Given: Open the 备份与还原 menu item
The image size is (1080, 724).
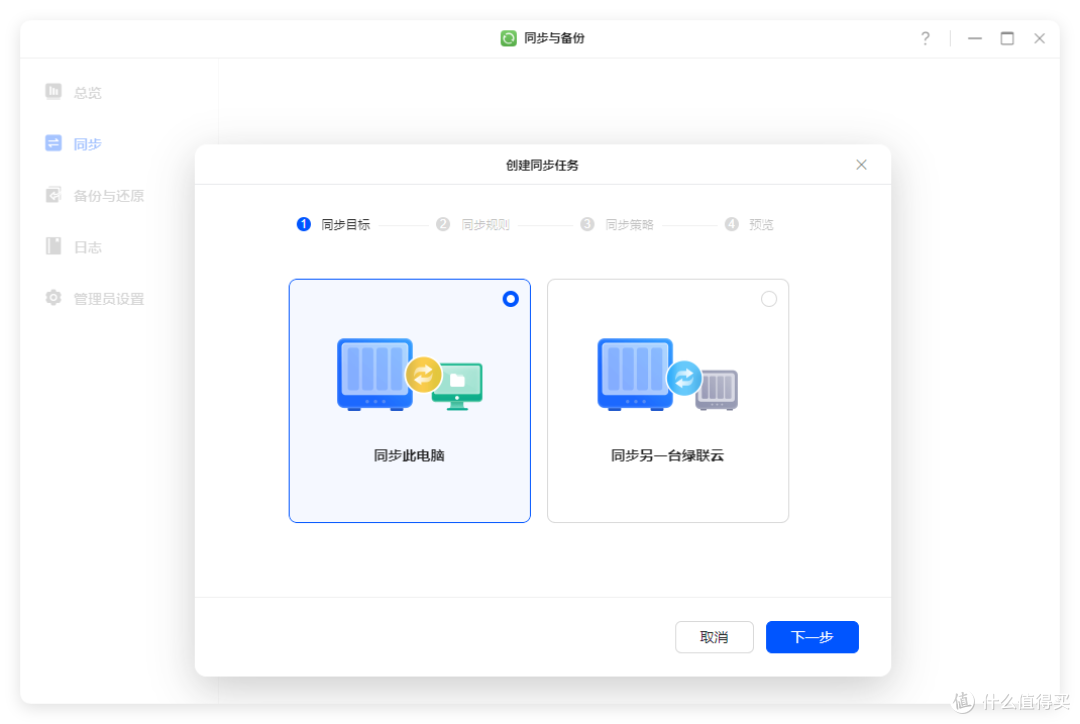Looking at the screenshot, I should [x=109, y=196].
